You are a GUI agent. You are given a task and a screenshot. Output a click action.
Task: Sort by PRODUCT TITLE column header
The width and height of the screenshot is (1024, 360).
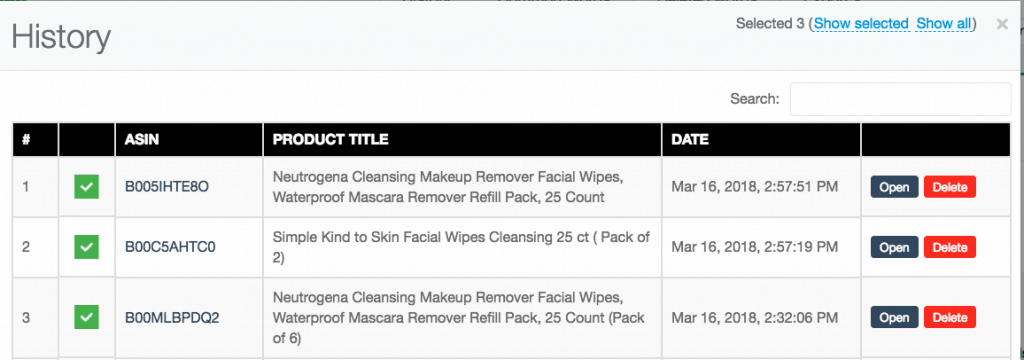click(462, 139)
